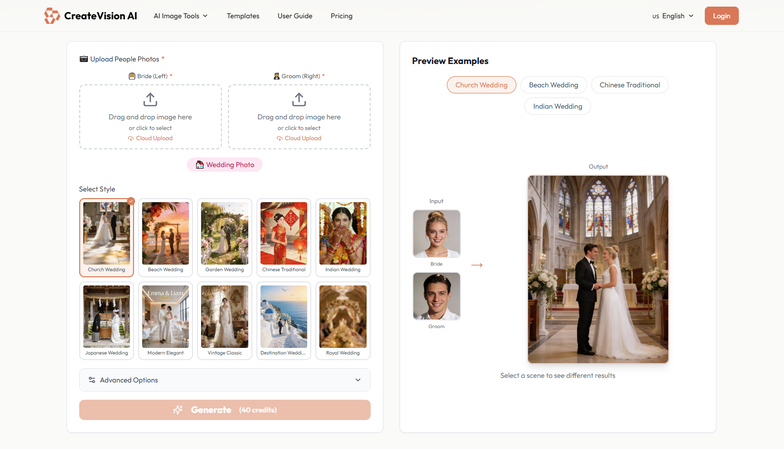
Task: Switch to Indian Wedding preview tab
Action: point(558,106)
